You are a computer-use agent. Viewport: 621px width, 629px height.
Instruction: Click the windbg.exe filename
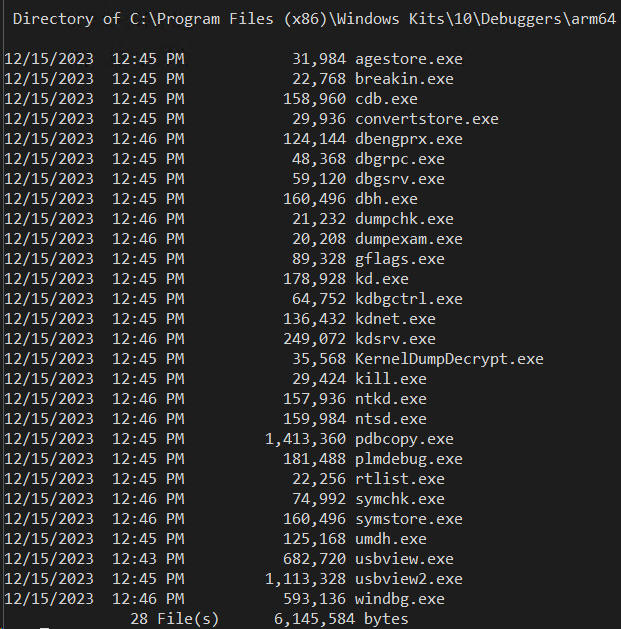pyautogui.click(x=400, y=599)
